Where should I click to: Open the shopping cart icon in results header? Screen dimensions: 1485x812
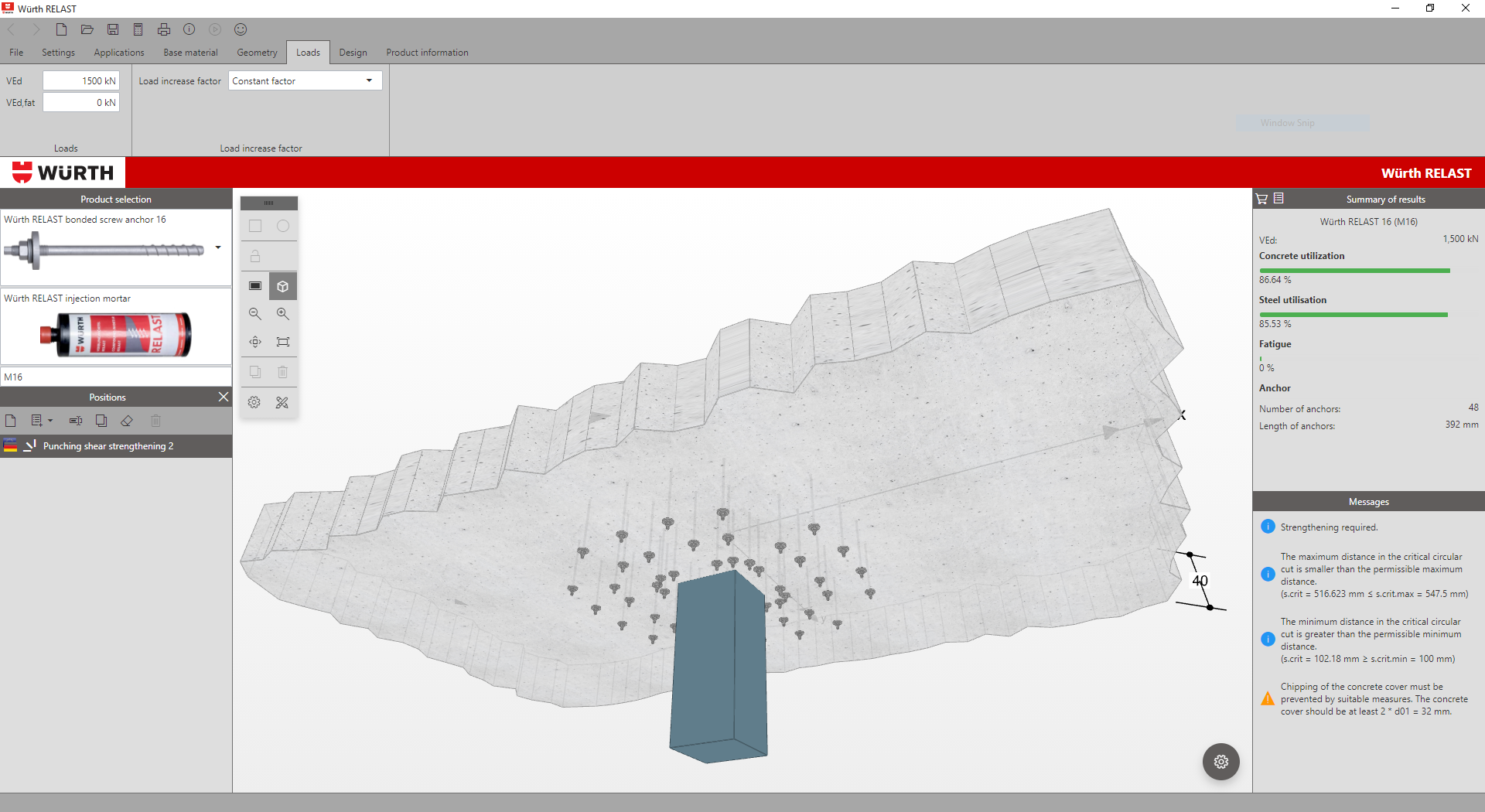tap(1262, 199)
